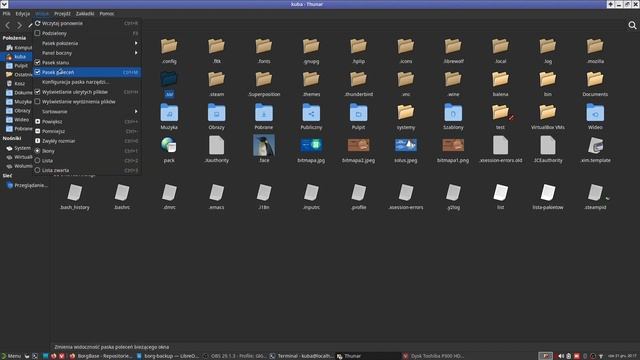Screen dimensions: 640x360
Task: Open Konfiguracja paska narzędzi entry
Action: [x=87, y=82]
